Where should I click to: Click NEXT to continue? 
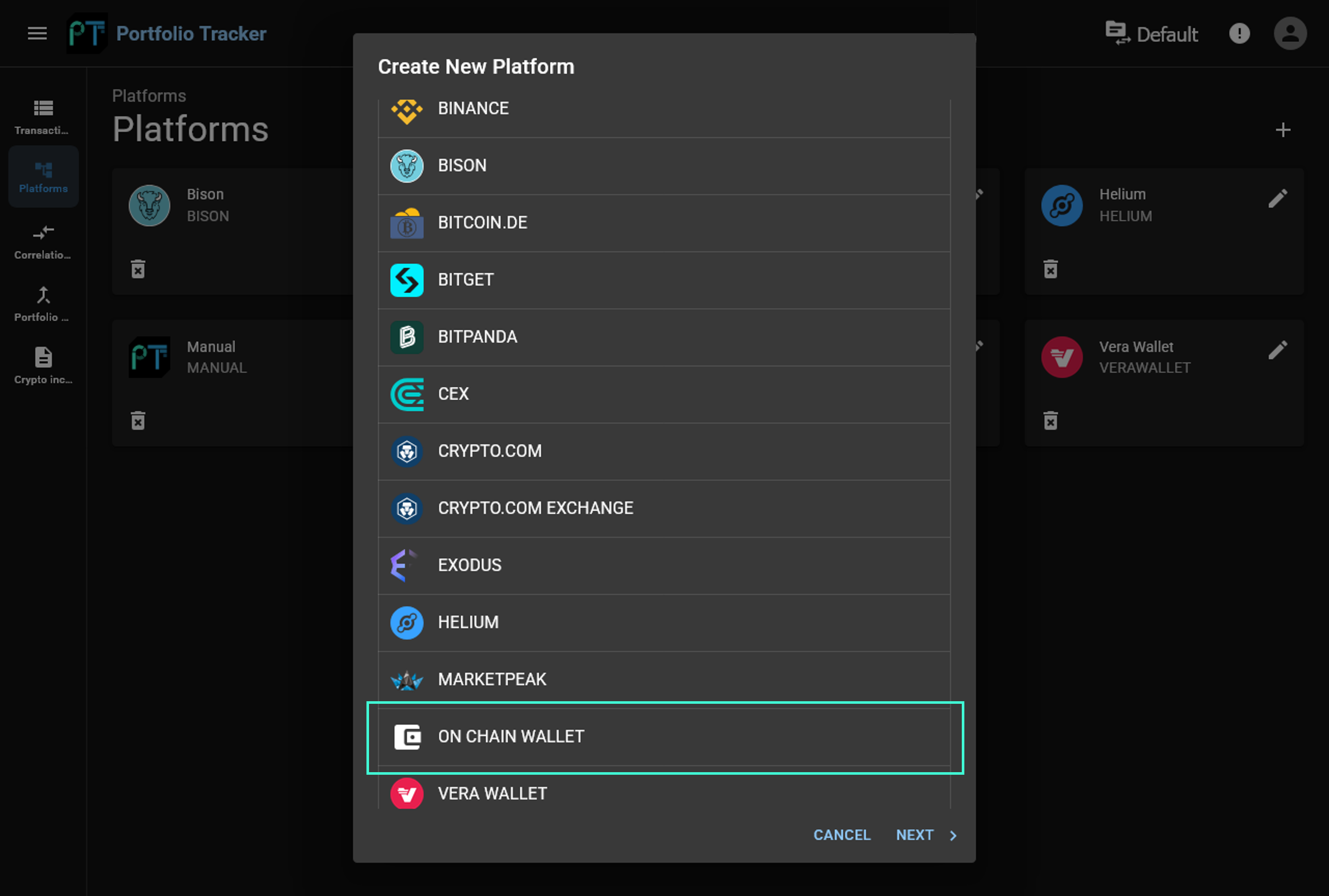[926, 835]
